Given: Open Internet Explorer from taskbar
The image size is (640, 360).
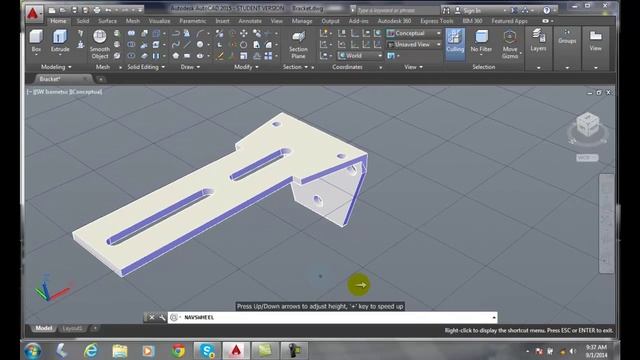Looking at the screenshot, I should pos(91,351).
